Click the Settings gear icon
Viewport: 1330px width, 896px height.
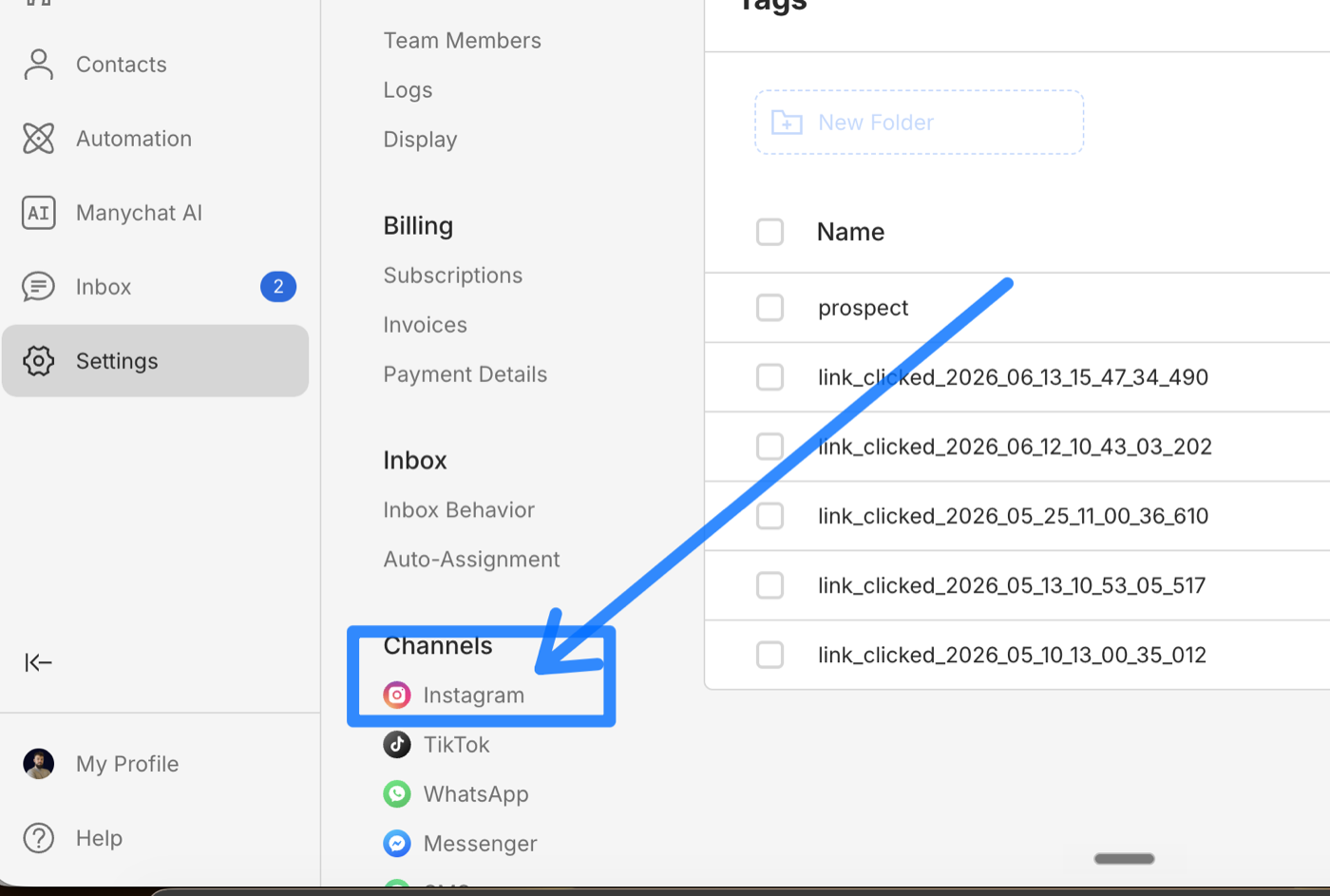[38, 361]
